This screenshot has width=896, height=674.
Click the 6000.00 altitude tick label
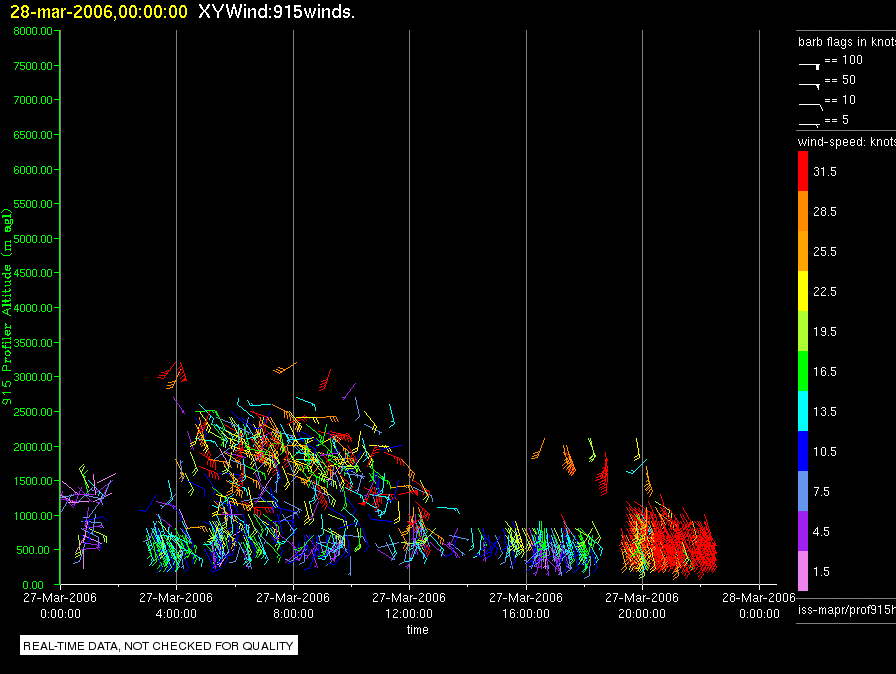[x=33, y=170]
